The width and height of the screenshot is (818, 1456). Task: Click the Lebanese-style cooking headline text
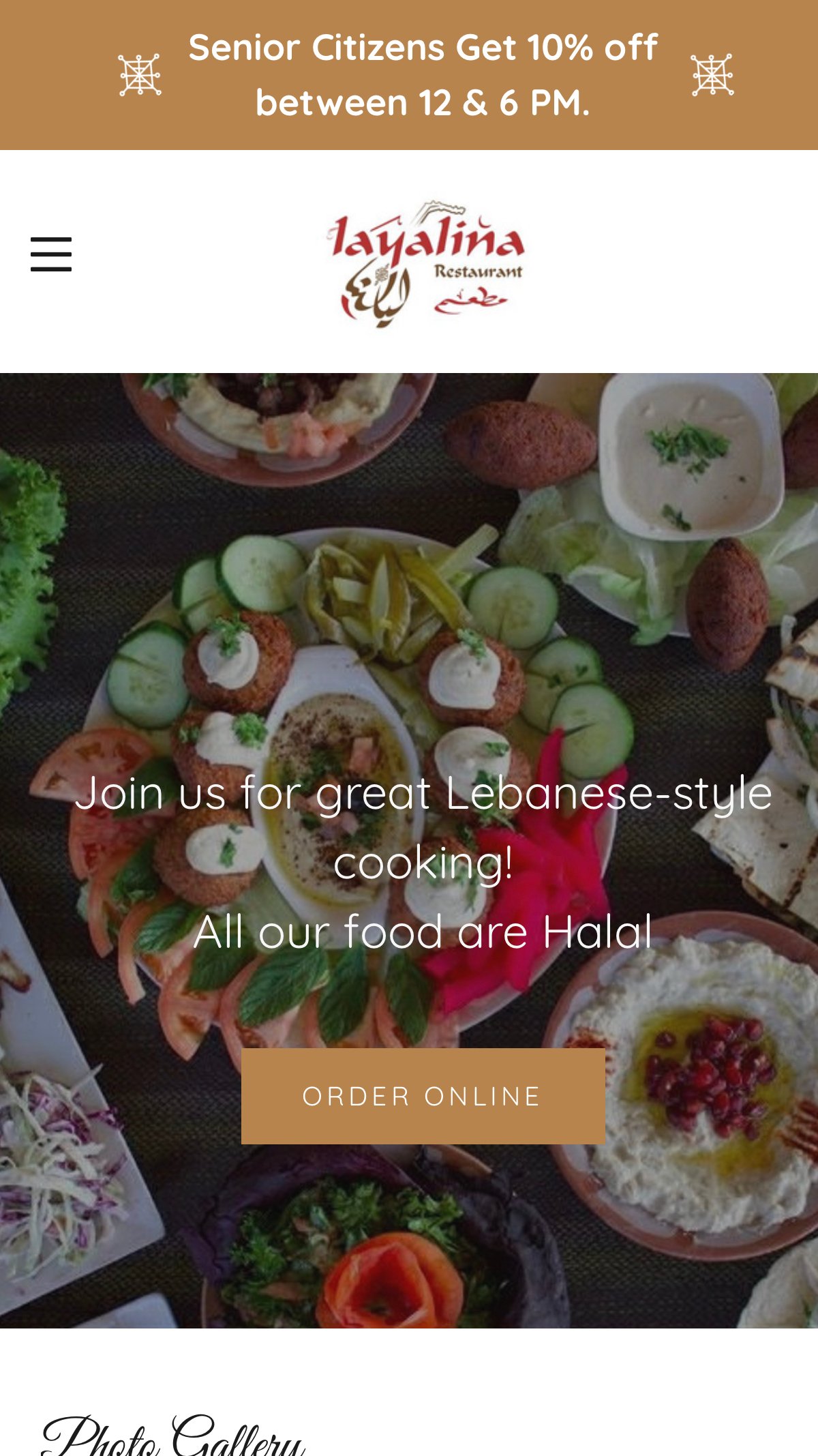tap(423, 828)
